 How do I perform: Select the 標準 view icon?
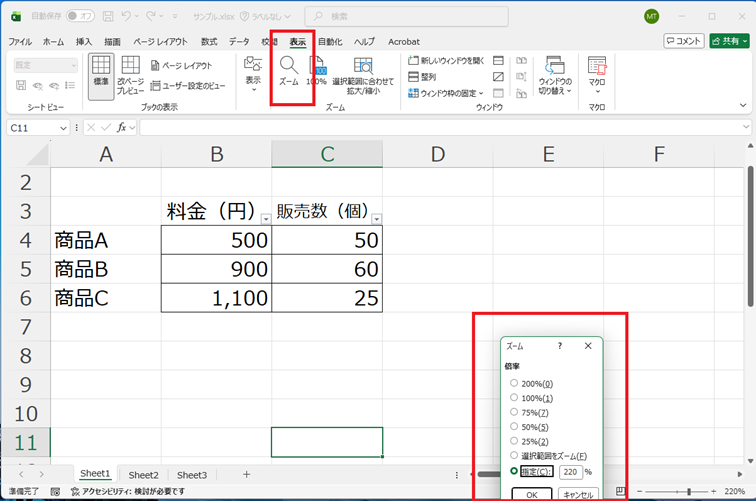point(101,72)
